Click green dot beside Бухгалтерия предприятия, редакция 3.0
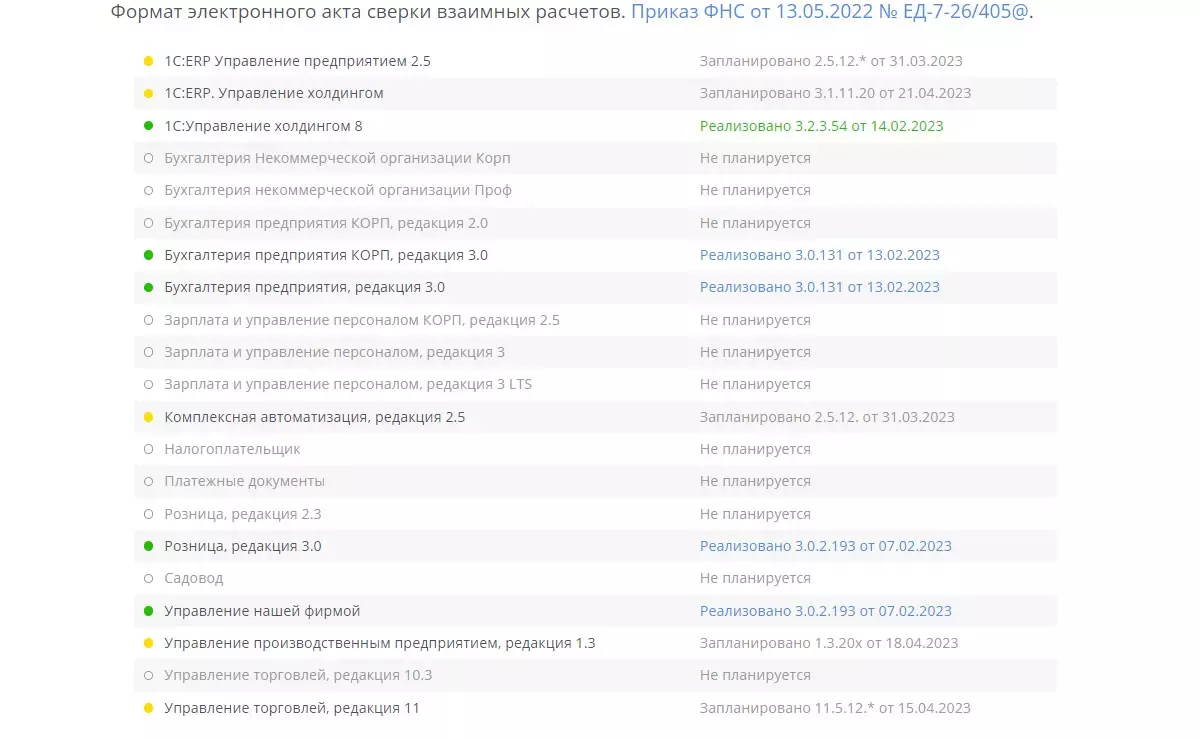The width and height of the screenshot is (1200, 739). click(148, 287)
